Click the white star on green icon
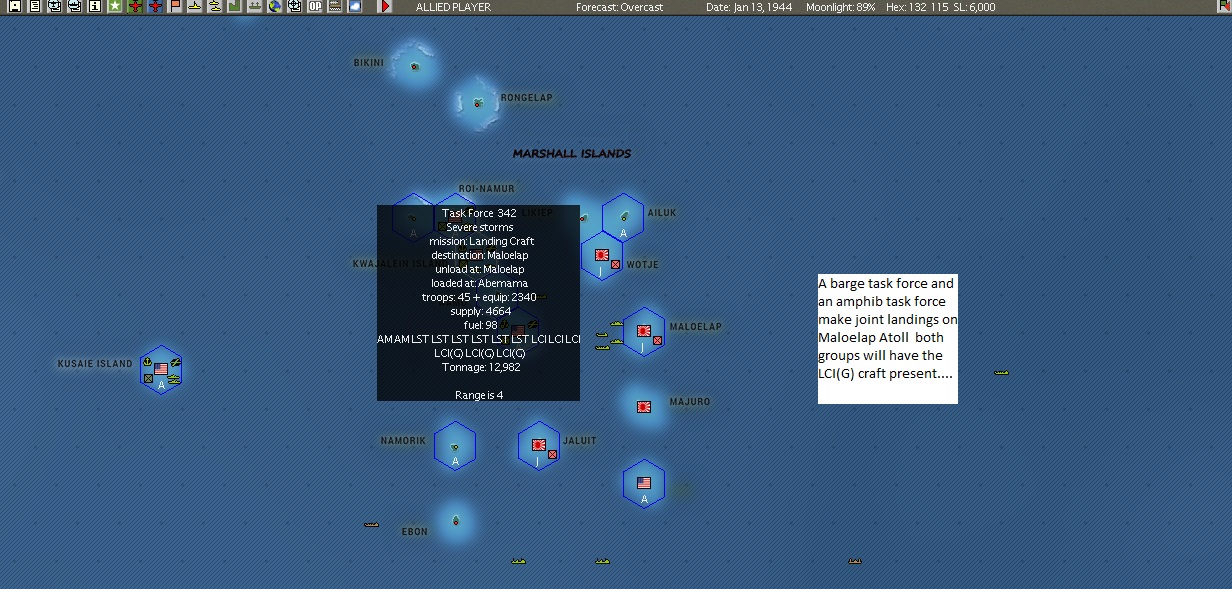This screenshot has height=589, width=1232. point(114,6)
